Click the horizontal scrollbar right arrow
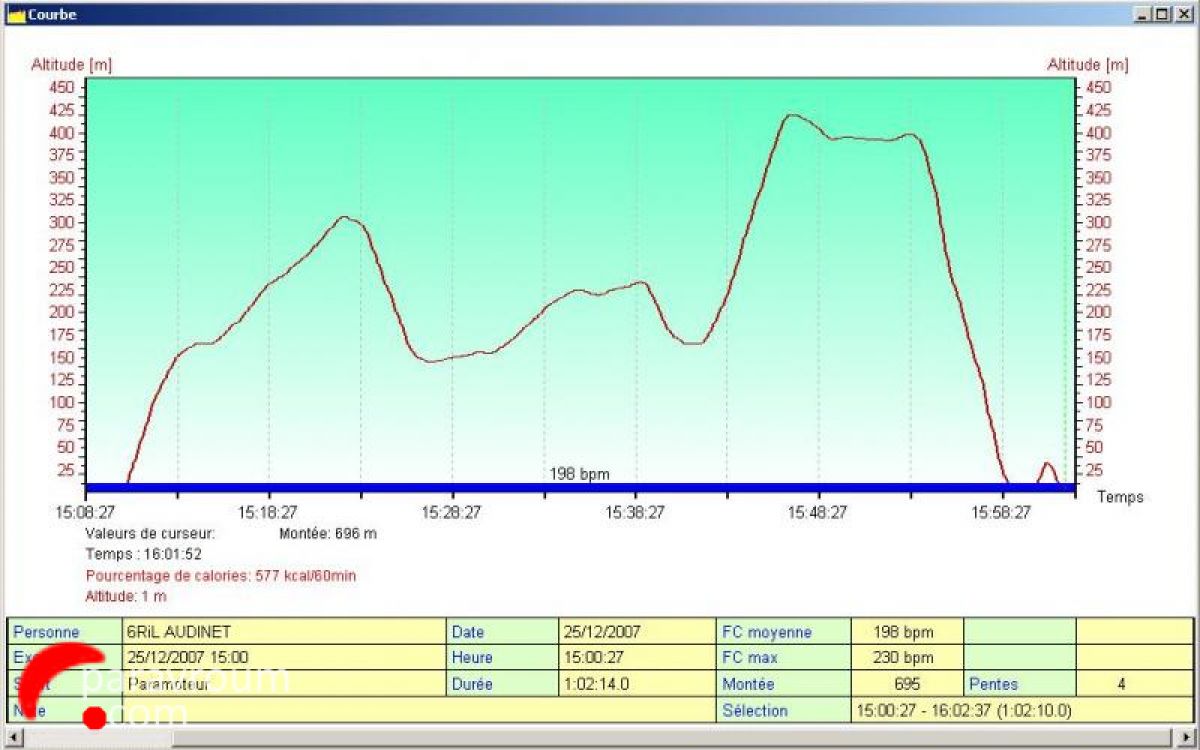Viewport: 1200px width, 750px height. click(x=1189, y=739)
